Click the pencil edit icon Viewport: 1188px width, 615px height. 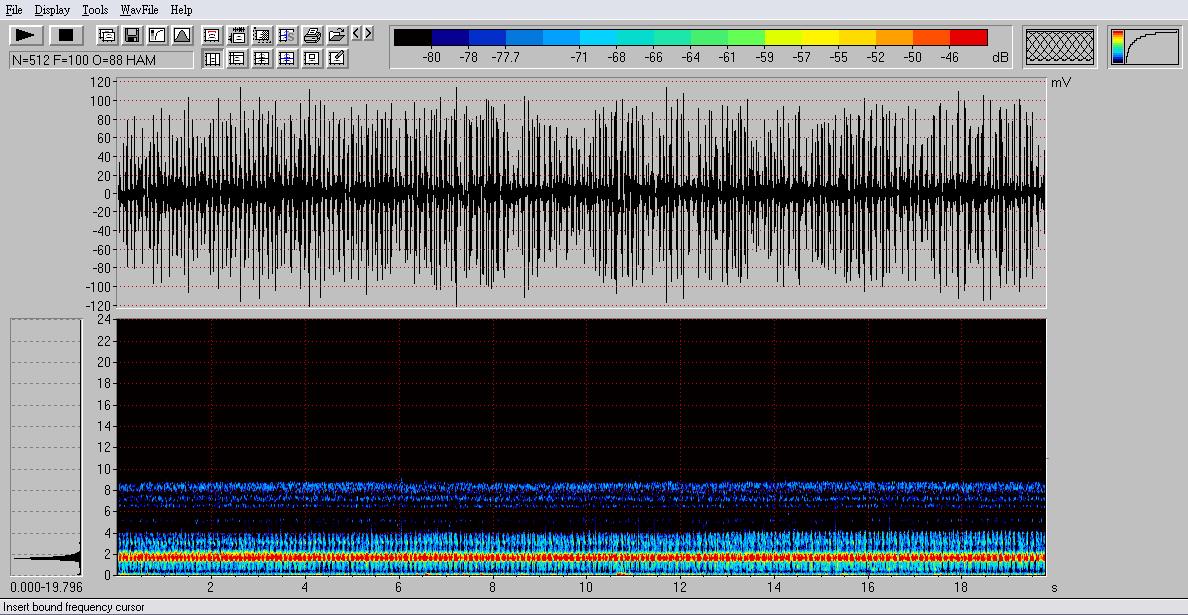click(x=337, y=59)
